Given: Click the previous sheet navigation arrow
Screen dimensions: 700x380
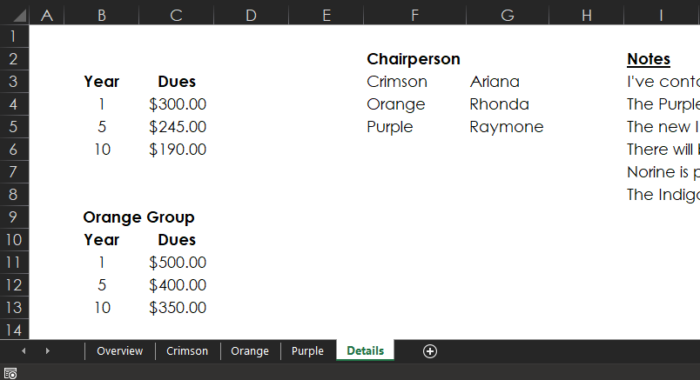Looking at the screenshot, I should click(x=24, y=351).
